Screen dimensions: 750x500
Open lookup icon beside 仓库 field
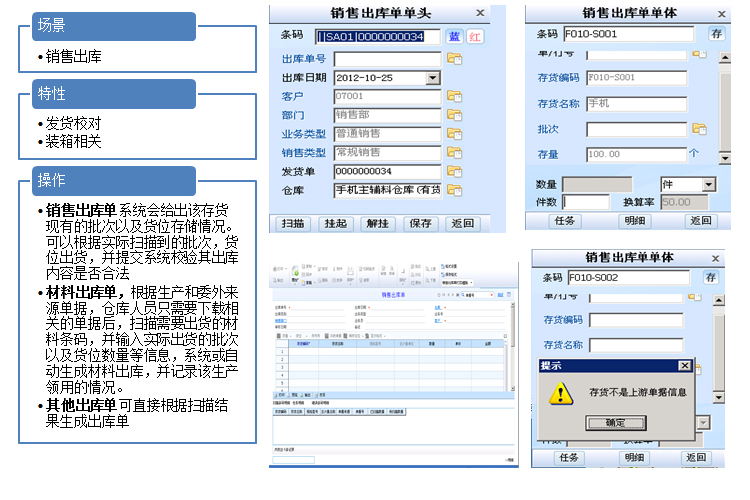pyautogui.click(x=454, y=190)
